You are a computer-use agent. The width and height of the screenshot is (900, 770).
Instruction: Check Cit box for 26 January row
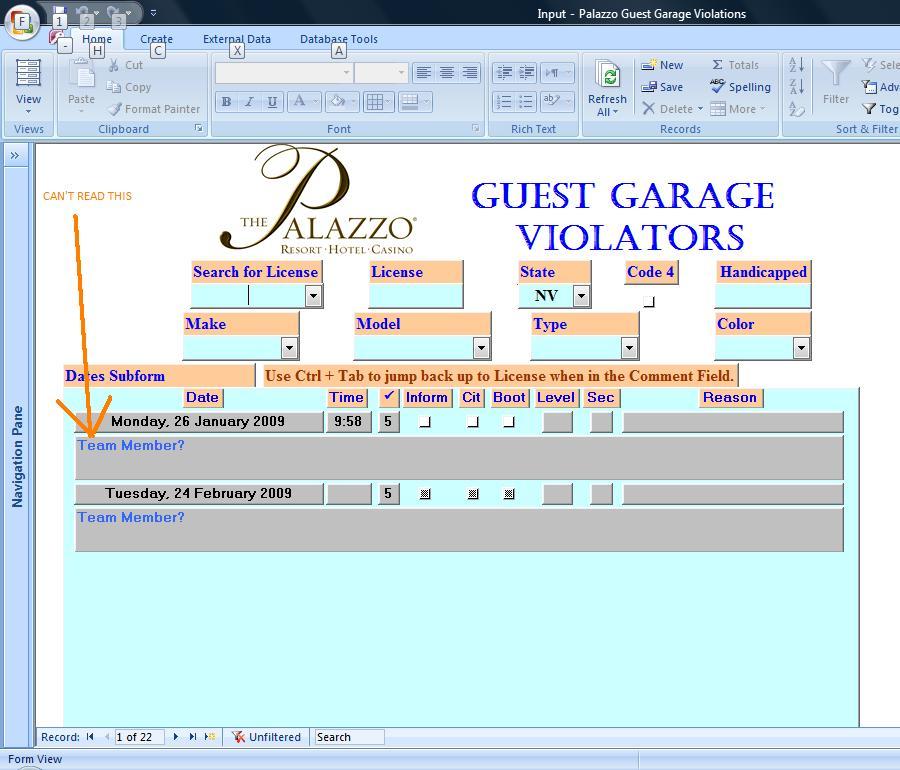[473, 422]
